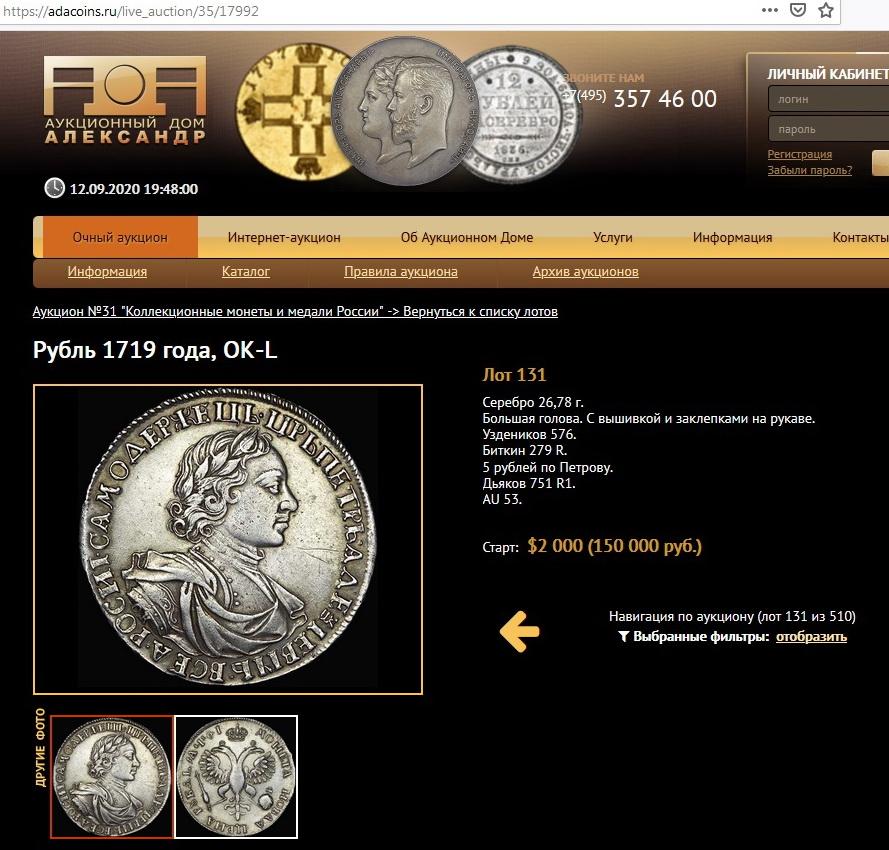Viewport: 889px width, 850px height.
Task: Open the browser page actions ellipsis menu
Action: [770, 10]
